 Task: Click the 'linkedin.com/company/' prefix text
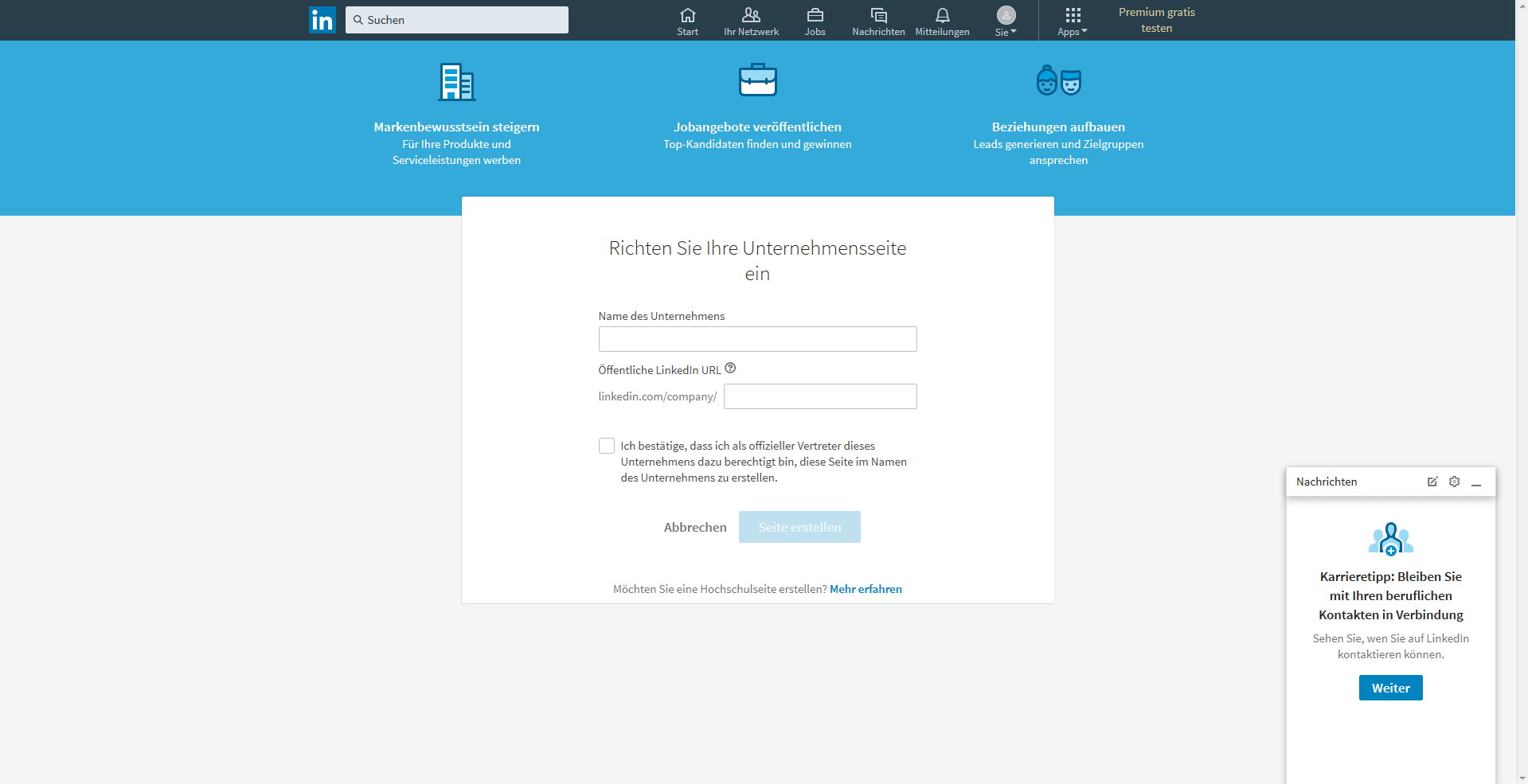tap(658, 396)
